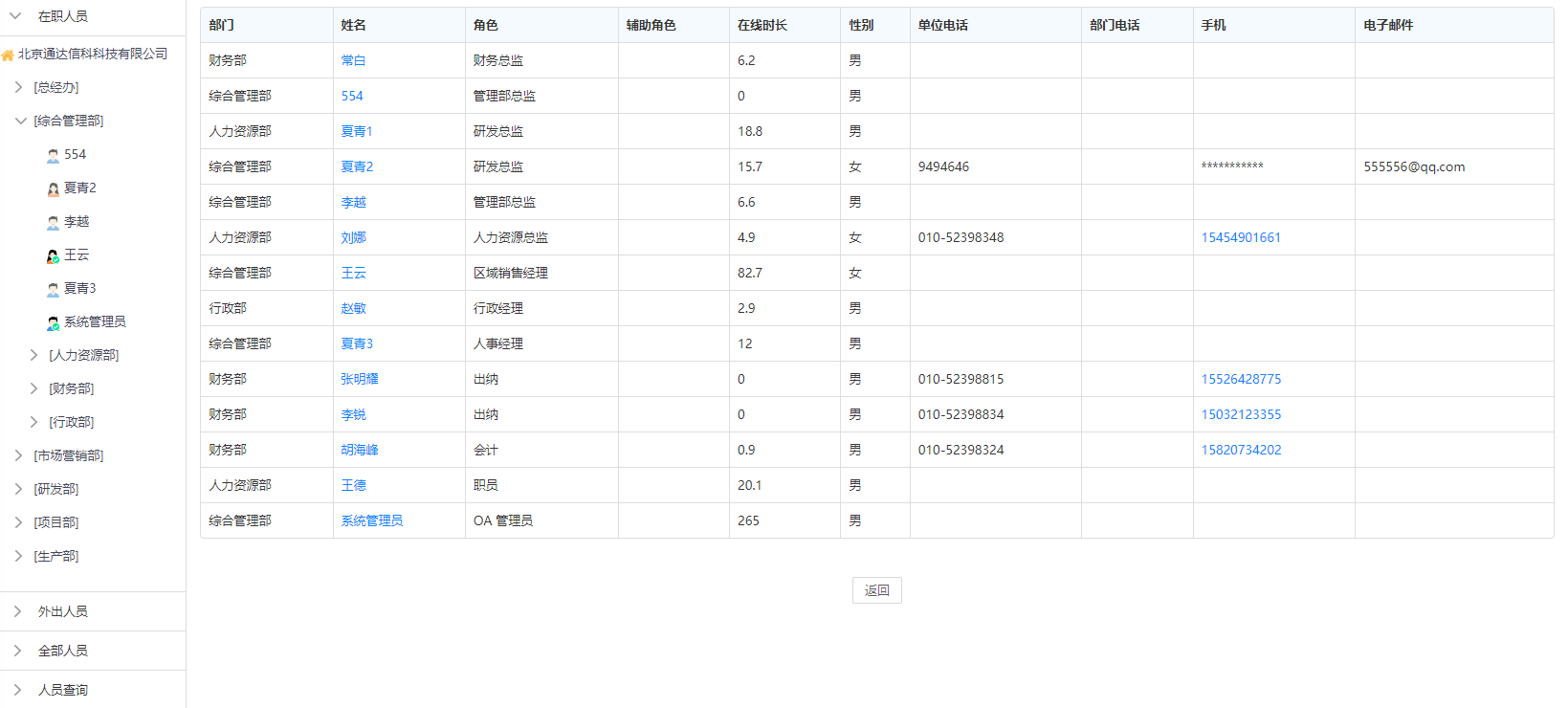This screenshot has width=1568, height=708.
Task: Expand the [总经办] department node
Action: [x=18, y=87]
